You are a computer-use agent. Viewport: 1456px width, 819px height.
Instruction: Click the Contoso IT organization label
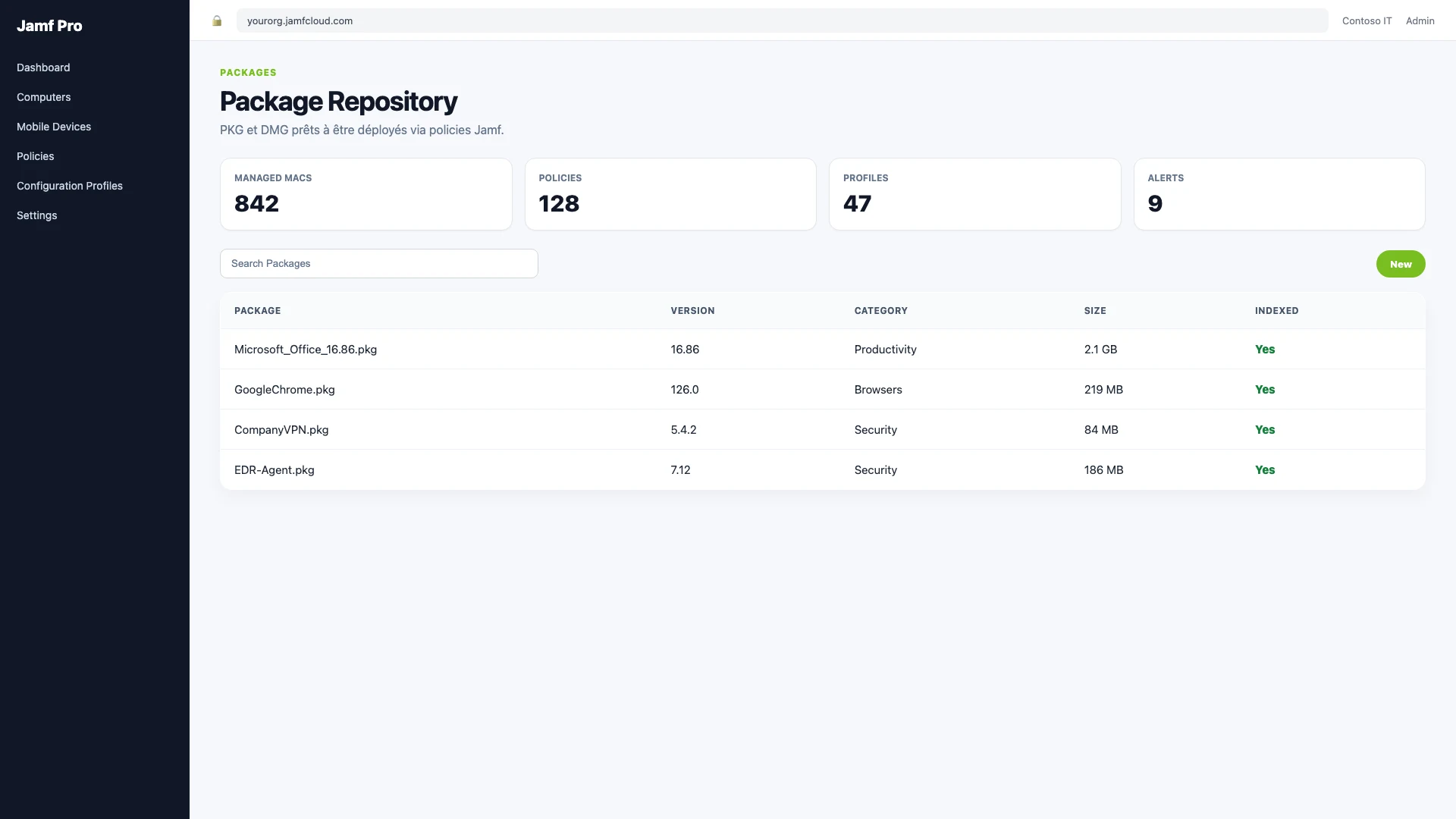[1367, 21]
